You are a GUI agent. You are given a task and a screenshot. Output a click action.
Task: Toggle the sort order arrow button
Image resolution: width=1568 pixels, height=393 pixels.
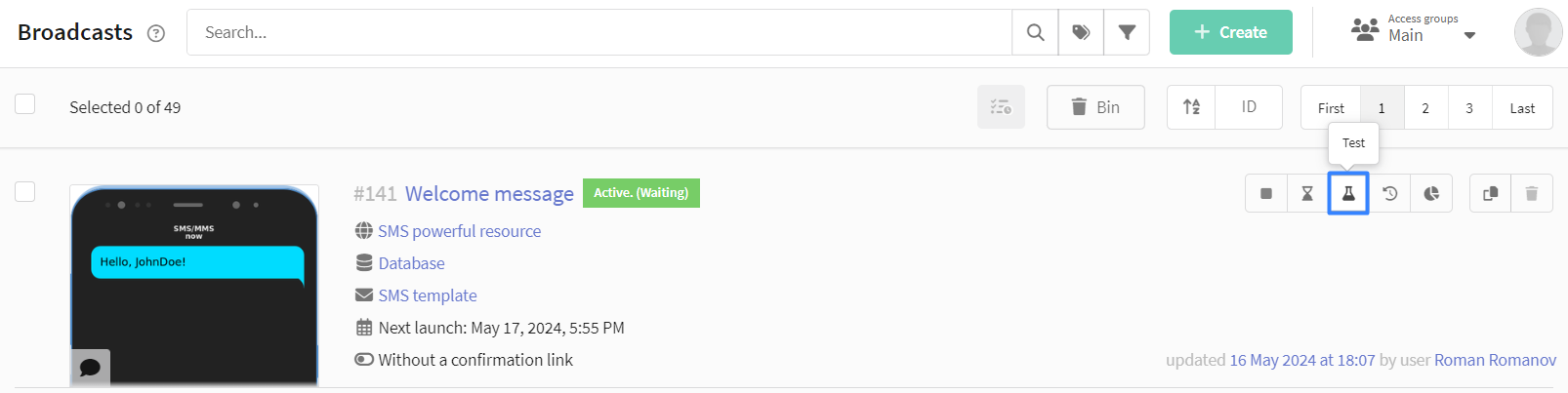[x=1191, y=107]
